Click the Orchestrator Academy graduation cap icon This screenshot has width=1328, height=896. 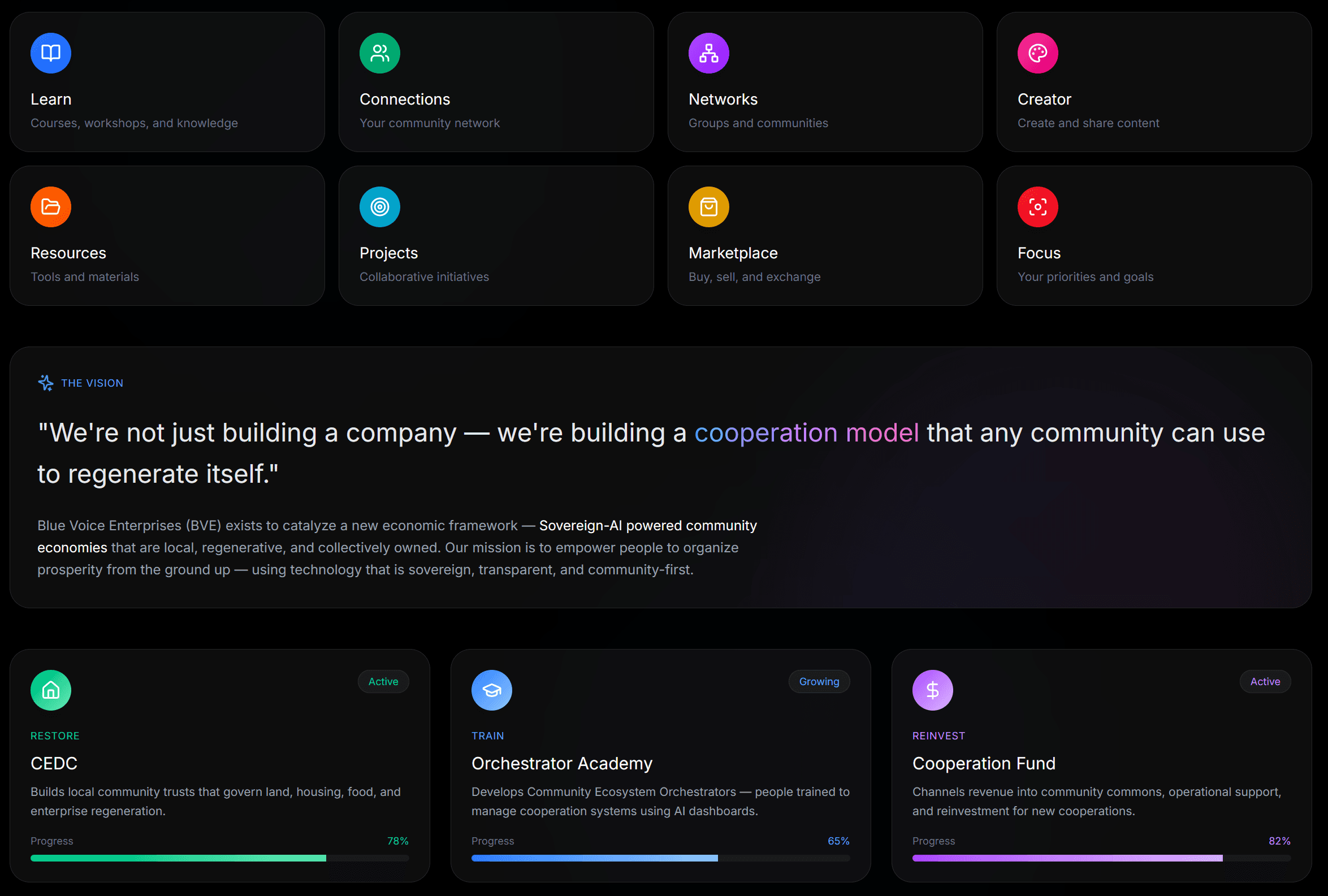[x=491, y=690]
